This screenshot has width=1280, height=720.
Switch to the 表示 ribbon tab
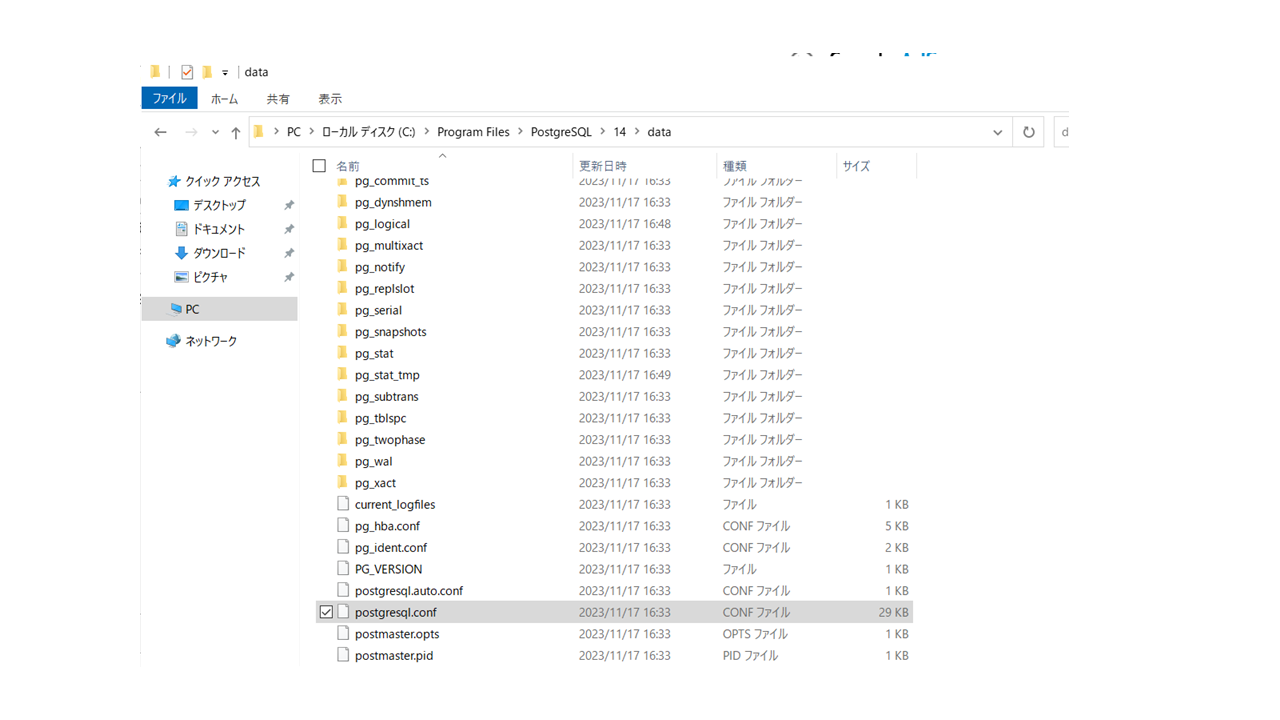[330, 98]
